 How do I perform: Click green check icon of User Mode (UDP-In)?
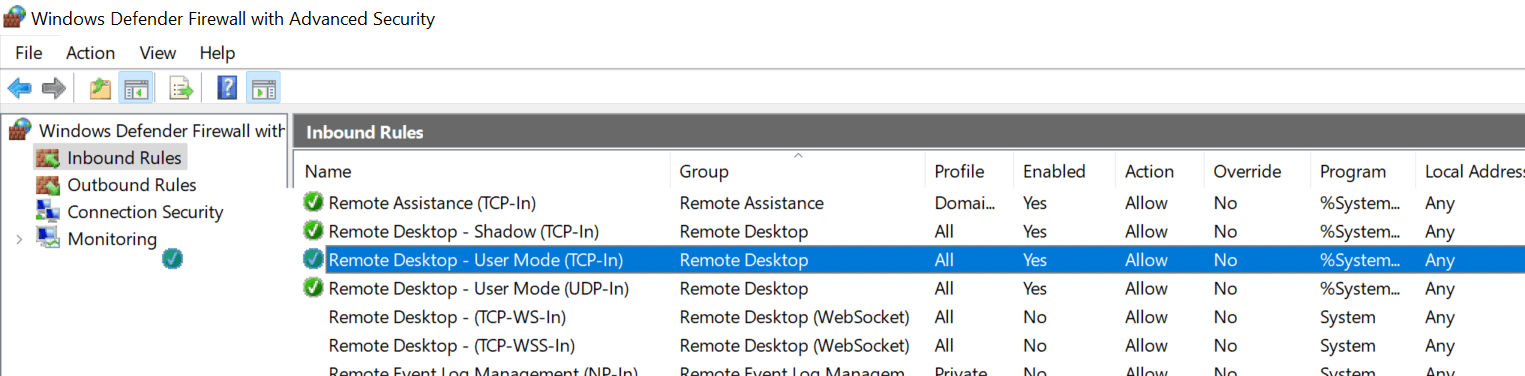tap(314, 288)
